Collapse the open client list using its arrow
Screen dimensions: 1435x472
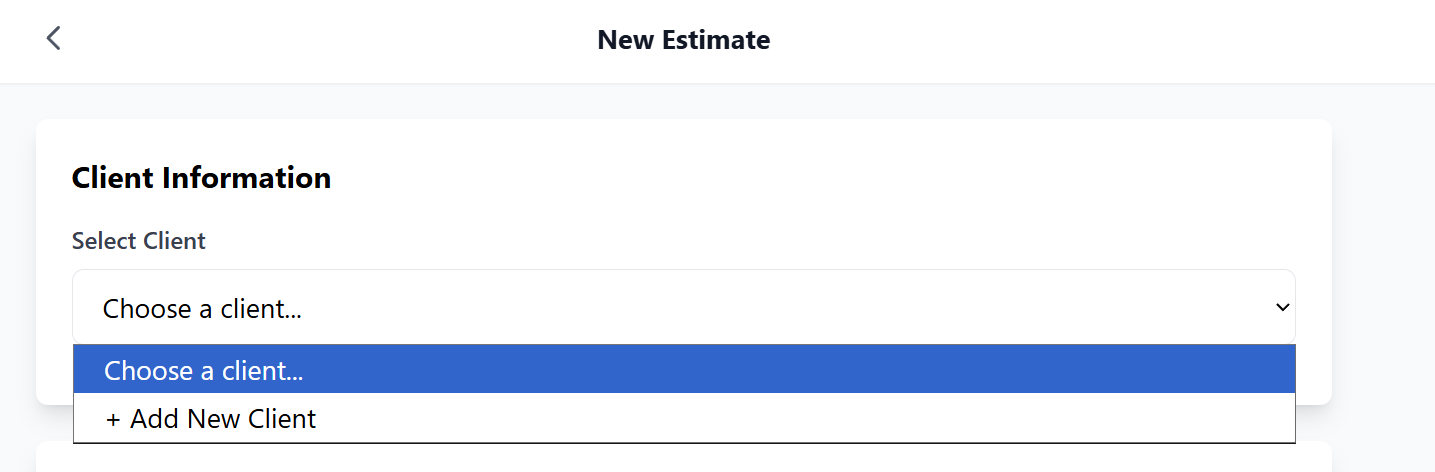pos(1282,308)
